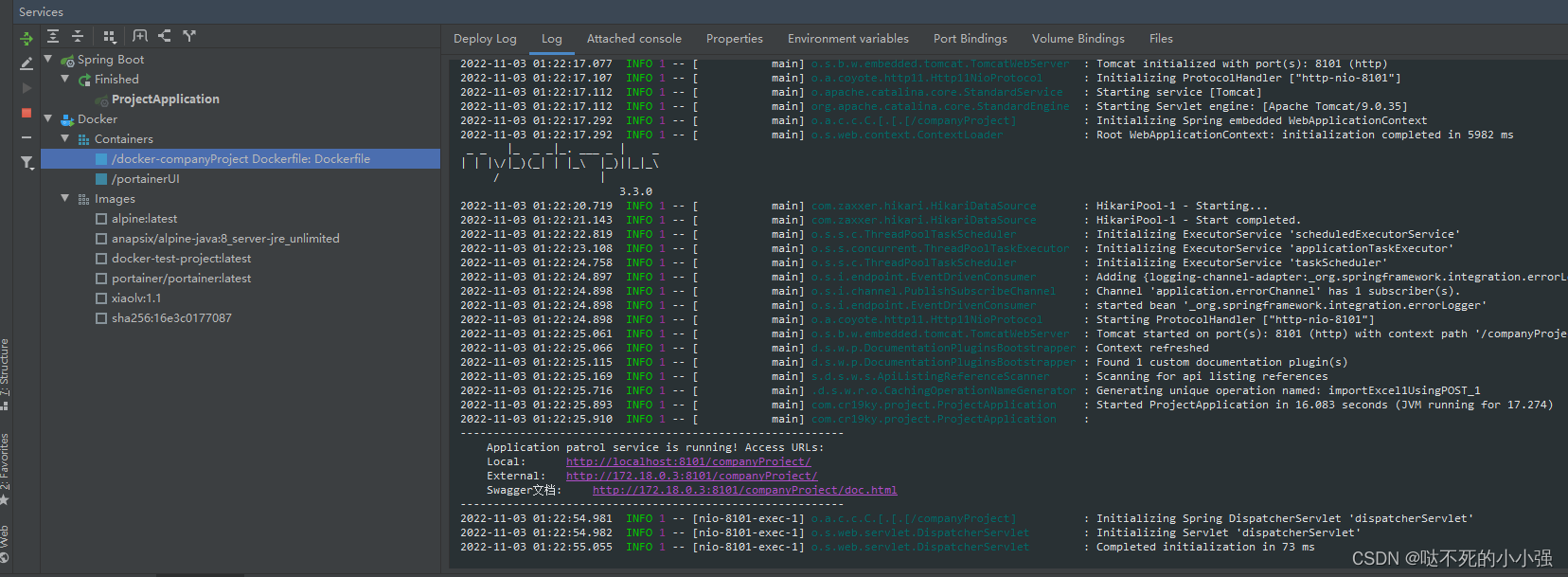Select the anapsix/alpine-java:8_server-jre_unlimited image

point(225,239)
